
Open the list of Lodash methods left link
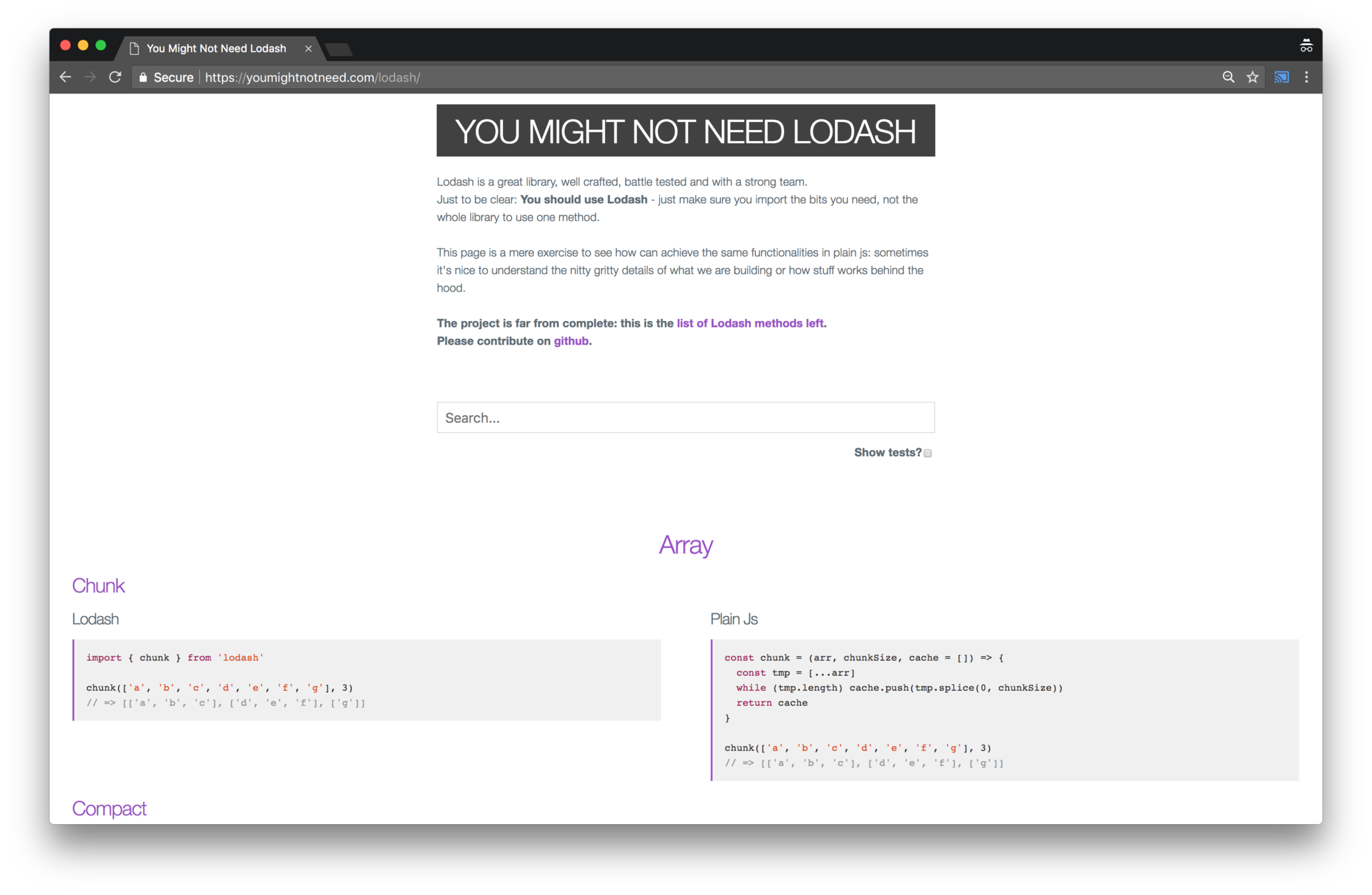click(x=750, y=323)
